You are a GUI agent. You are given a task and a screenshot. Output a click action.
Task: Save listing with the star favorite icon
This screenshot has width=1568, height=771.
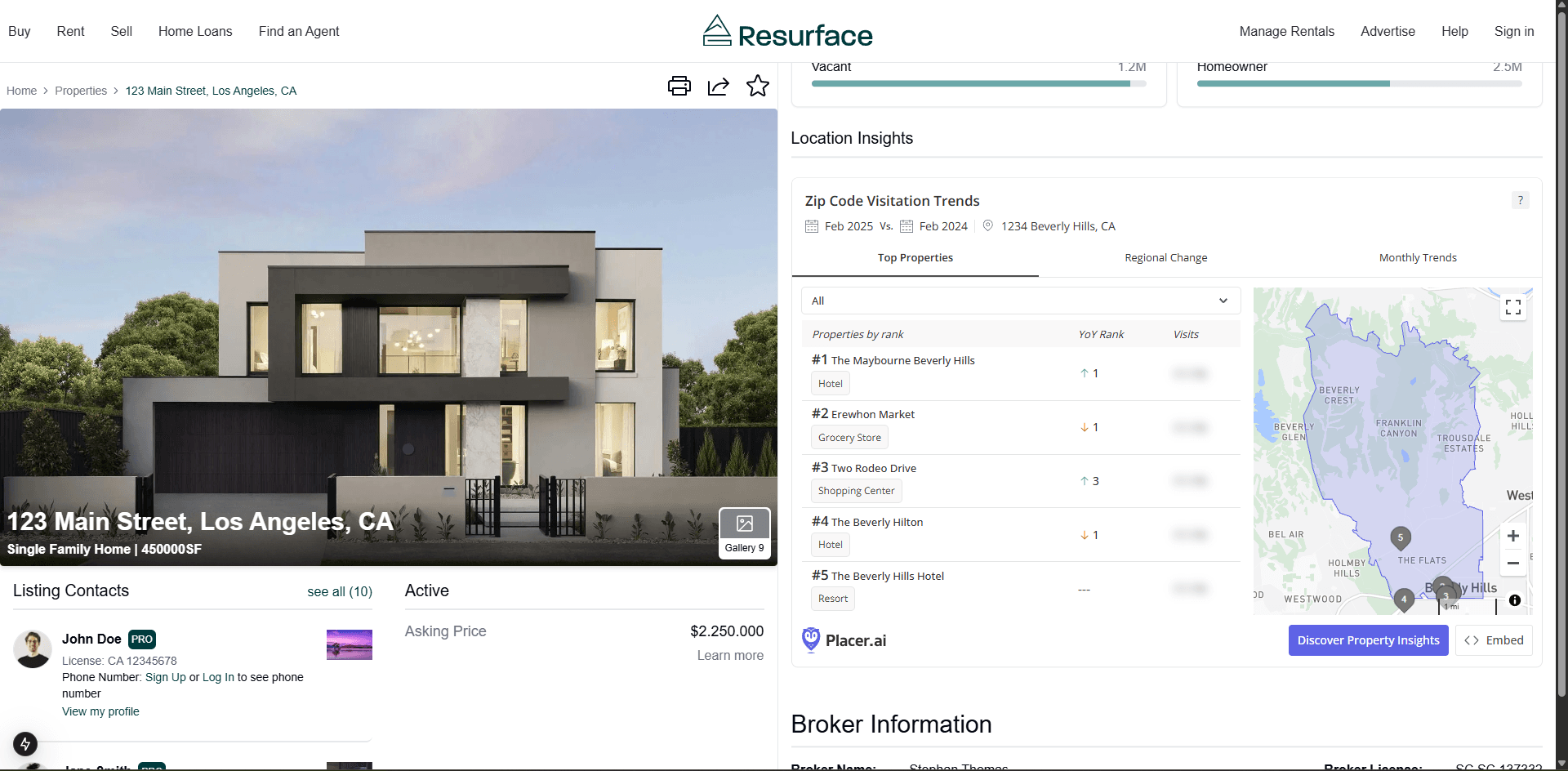[757, 86]
